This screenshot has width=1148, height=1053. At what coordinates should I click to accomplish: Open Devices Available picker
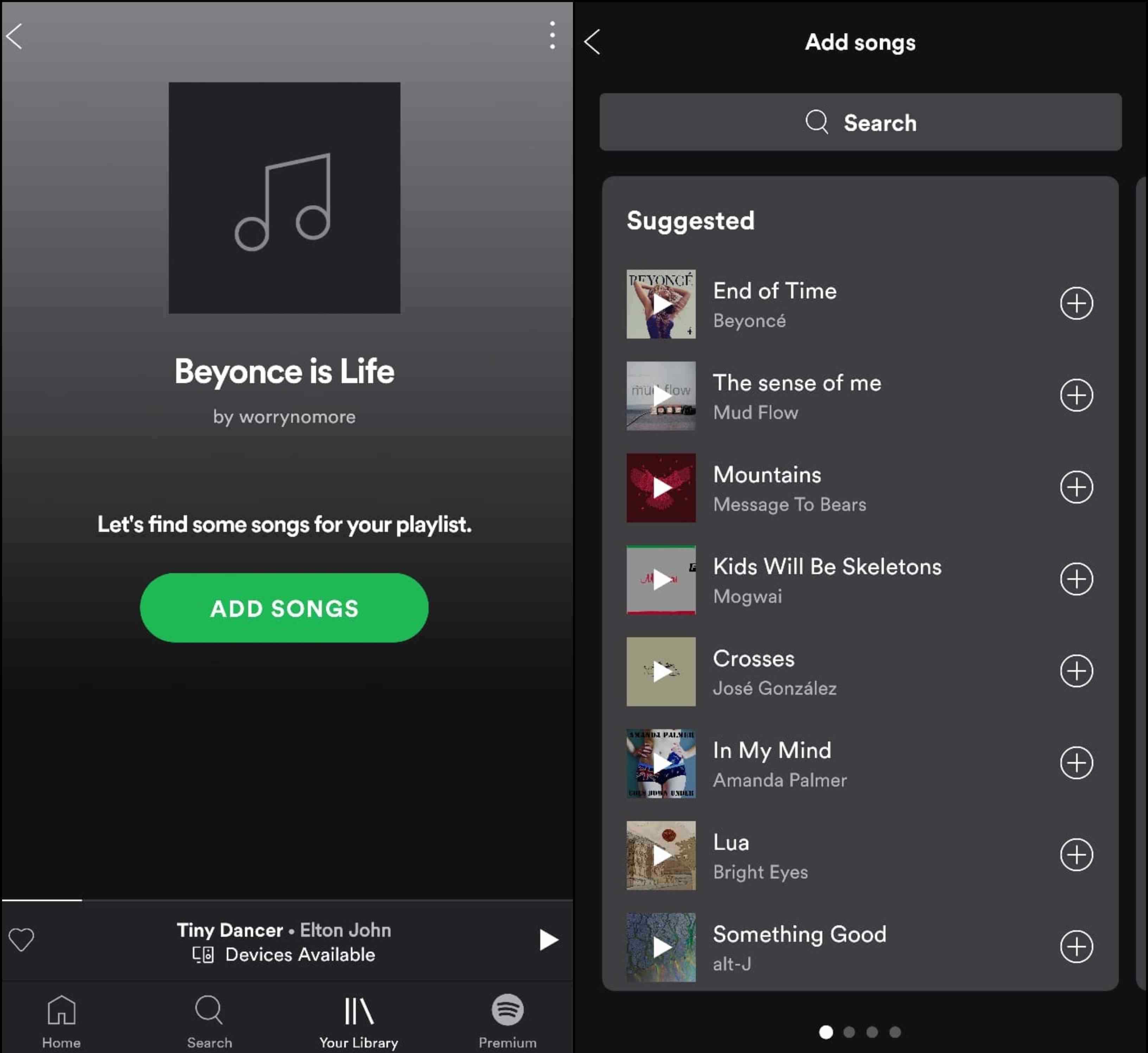tap(284, 955)
